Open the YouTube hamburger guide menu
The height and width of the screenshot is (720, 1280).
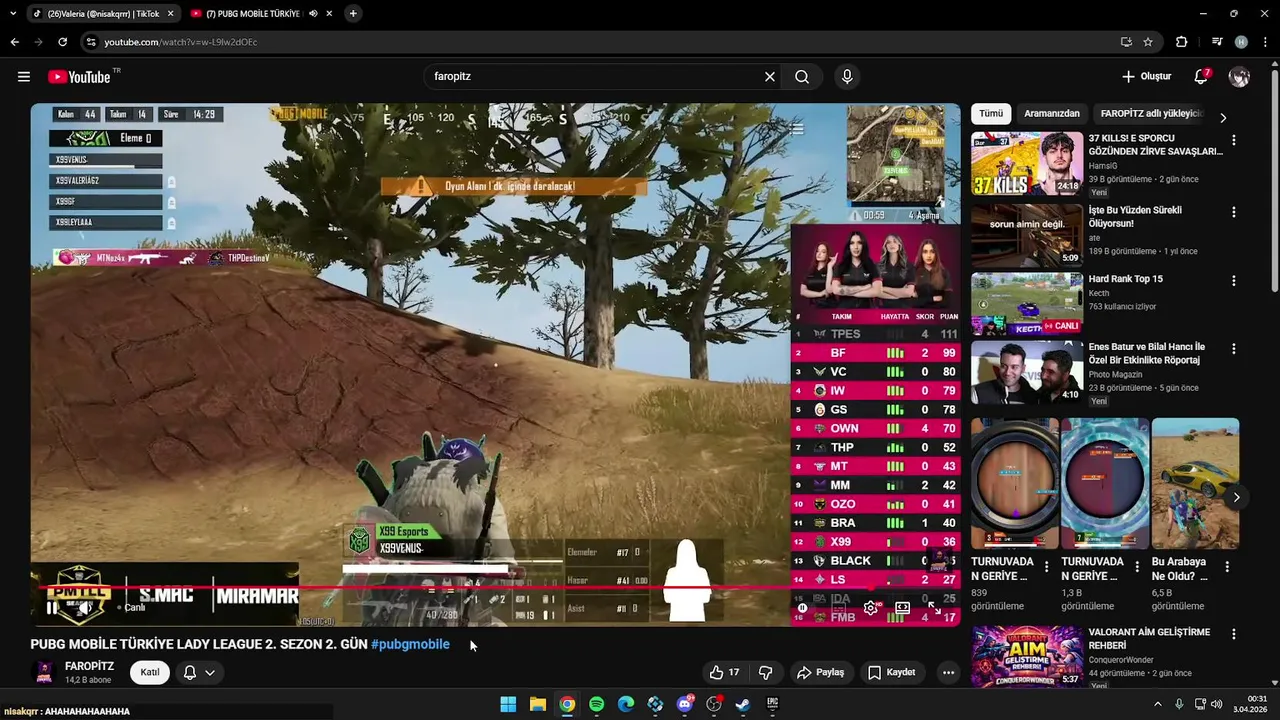pos(24,77)
